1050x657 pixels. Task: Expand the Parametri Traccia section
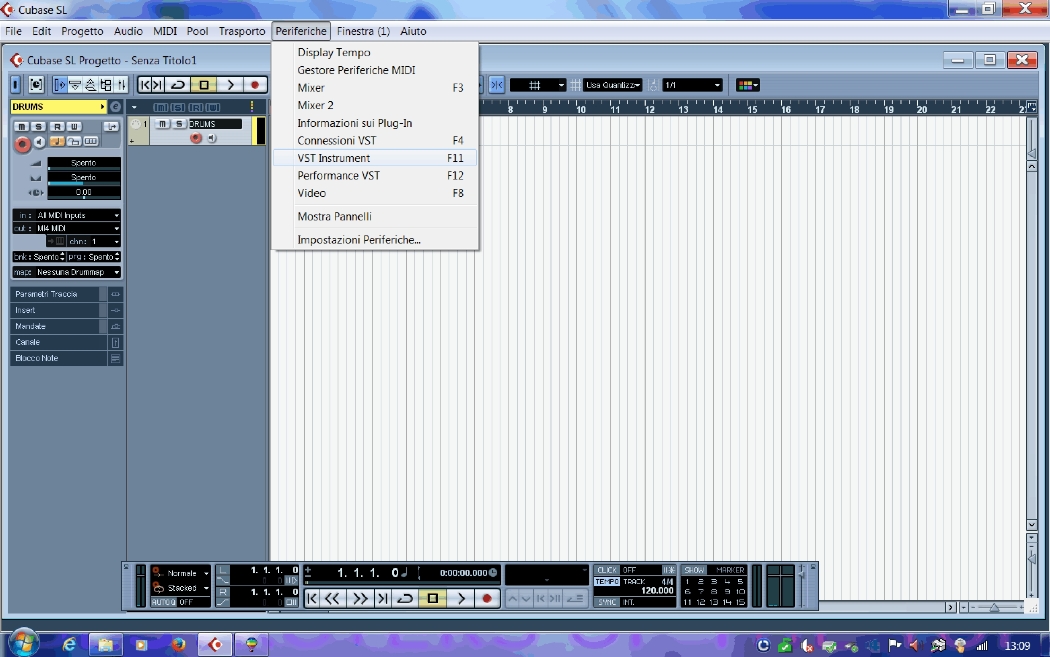click(x=66, y=294)
